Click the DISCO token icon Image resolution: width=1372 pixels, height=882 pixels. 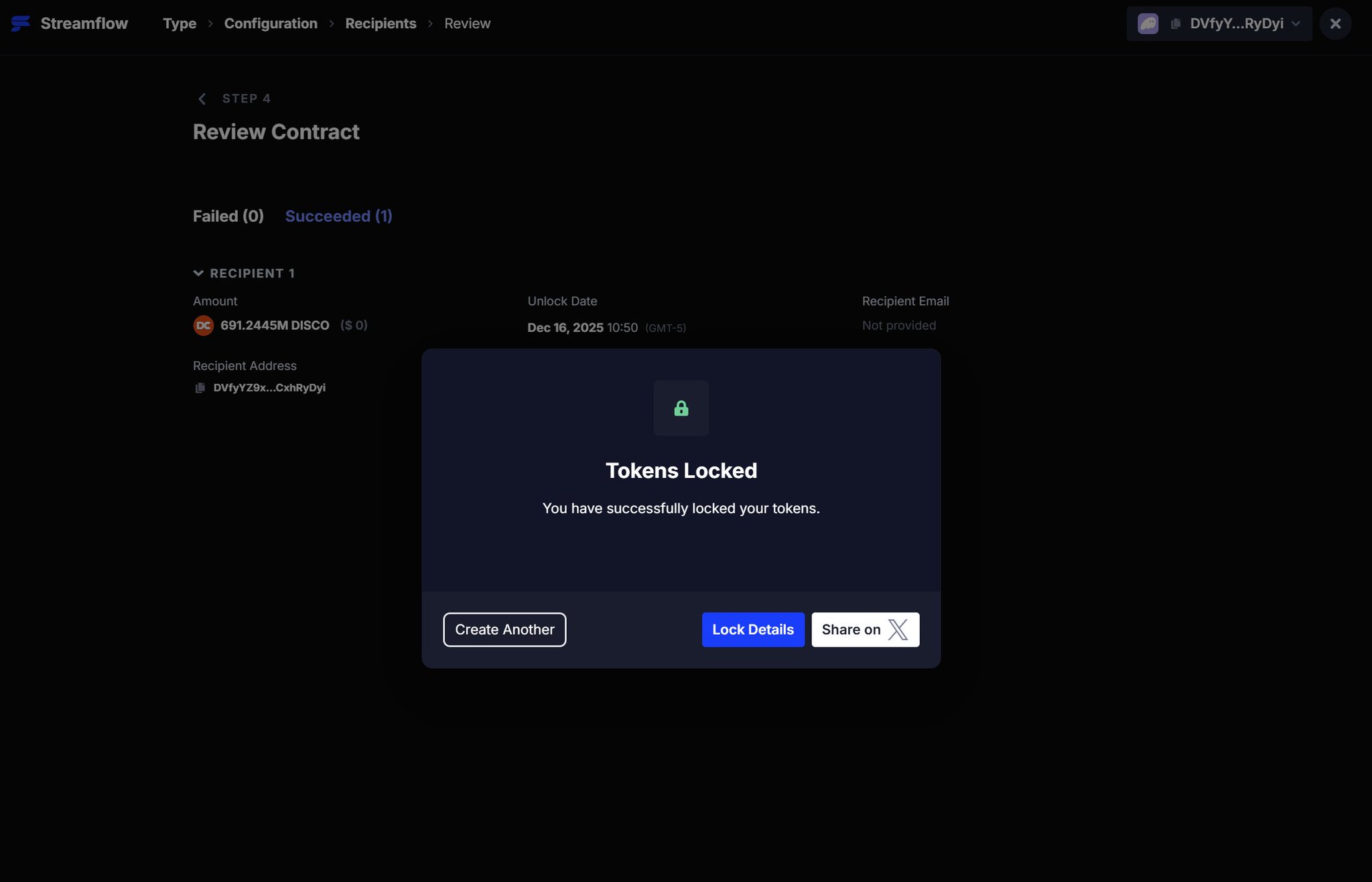(204, 326)
